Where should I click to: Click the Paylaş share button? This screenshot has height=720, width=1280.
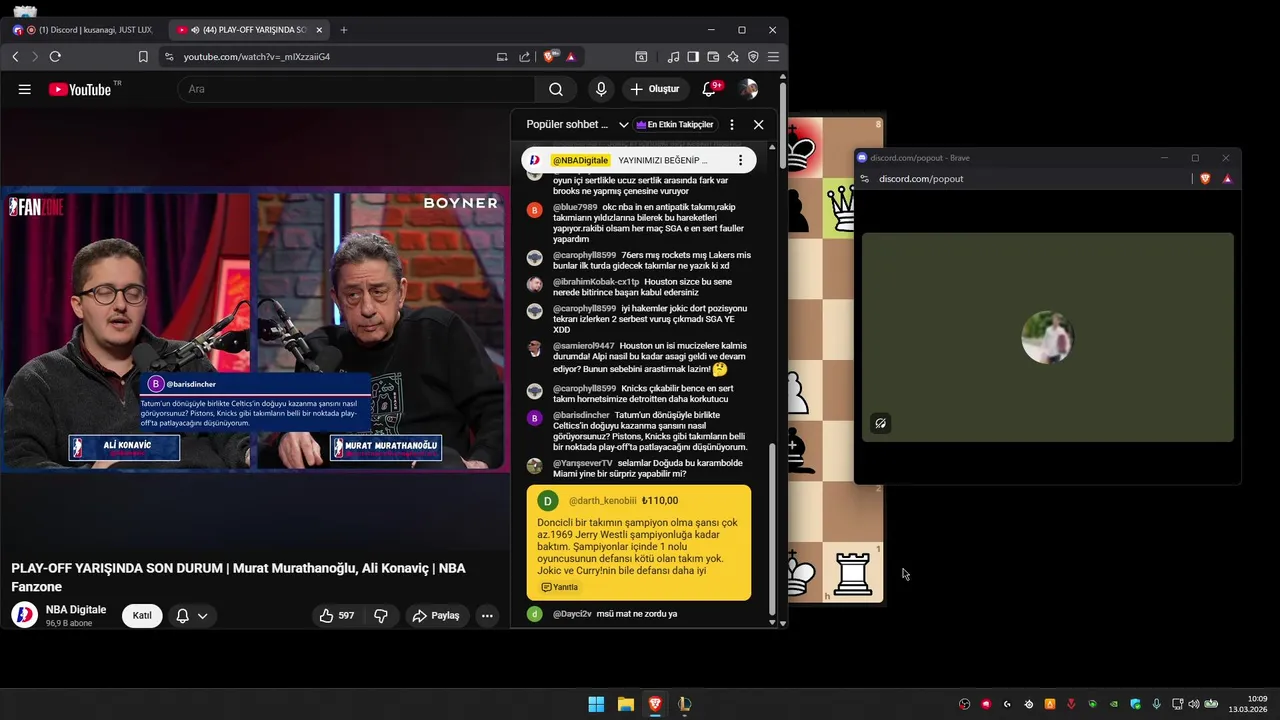[436, 616]
